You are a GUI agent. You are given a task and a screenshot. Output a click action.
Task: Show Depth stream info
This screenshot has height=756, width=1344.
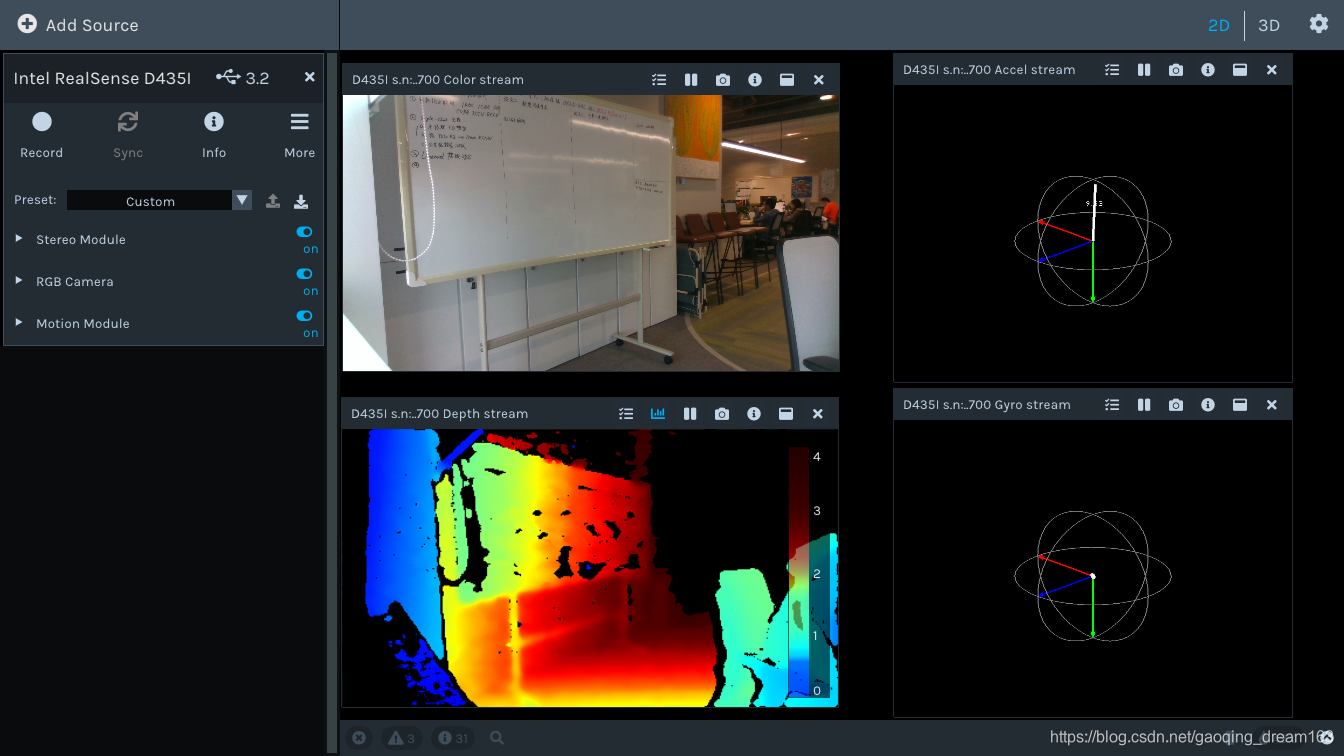(754, 414)
